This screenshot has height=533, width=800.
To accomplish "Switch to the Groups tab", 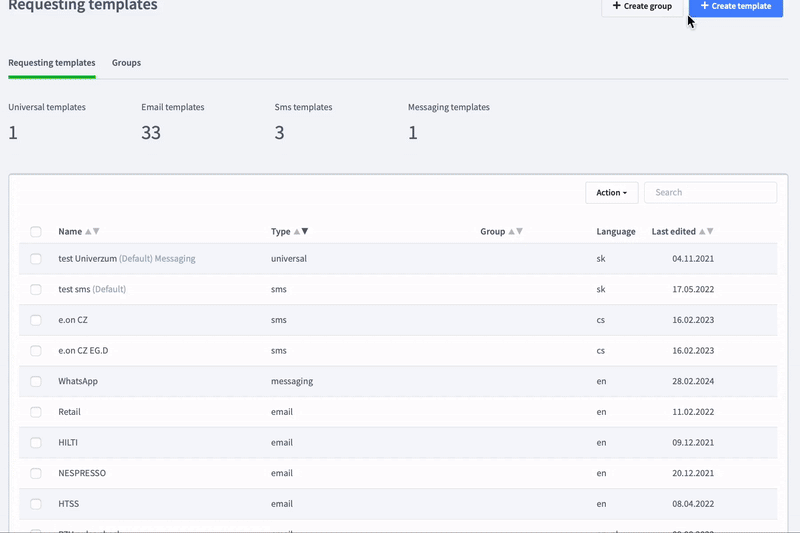I will click(126, 63).
